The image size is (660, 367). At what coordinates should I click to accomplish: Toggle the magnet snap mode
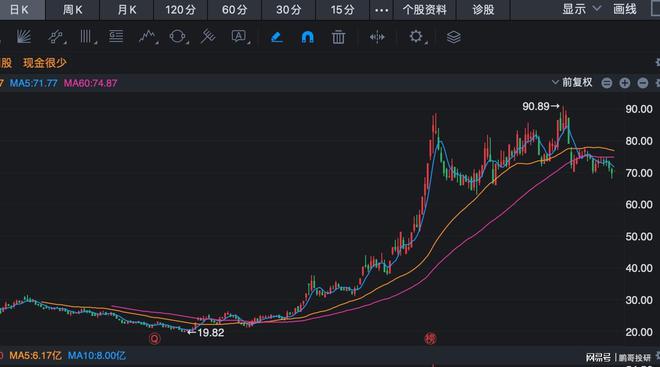(308, 37)
